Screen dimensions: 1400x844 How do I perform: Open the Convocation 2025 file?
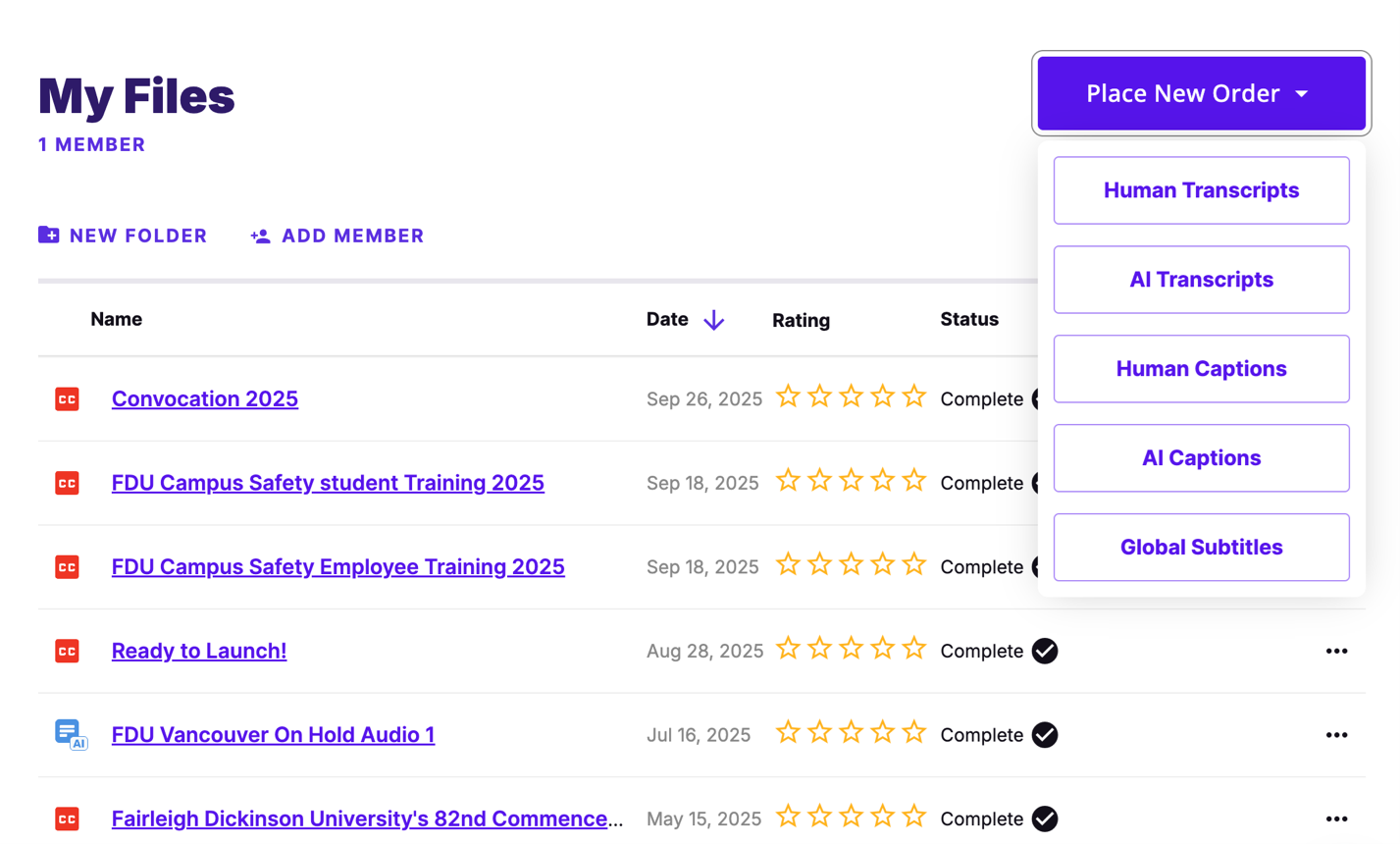(x=204, y=398)
